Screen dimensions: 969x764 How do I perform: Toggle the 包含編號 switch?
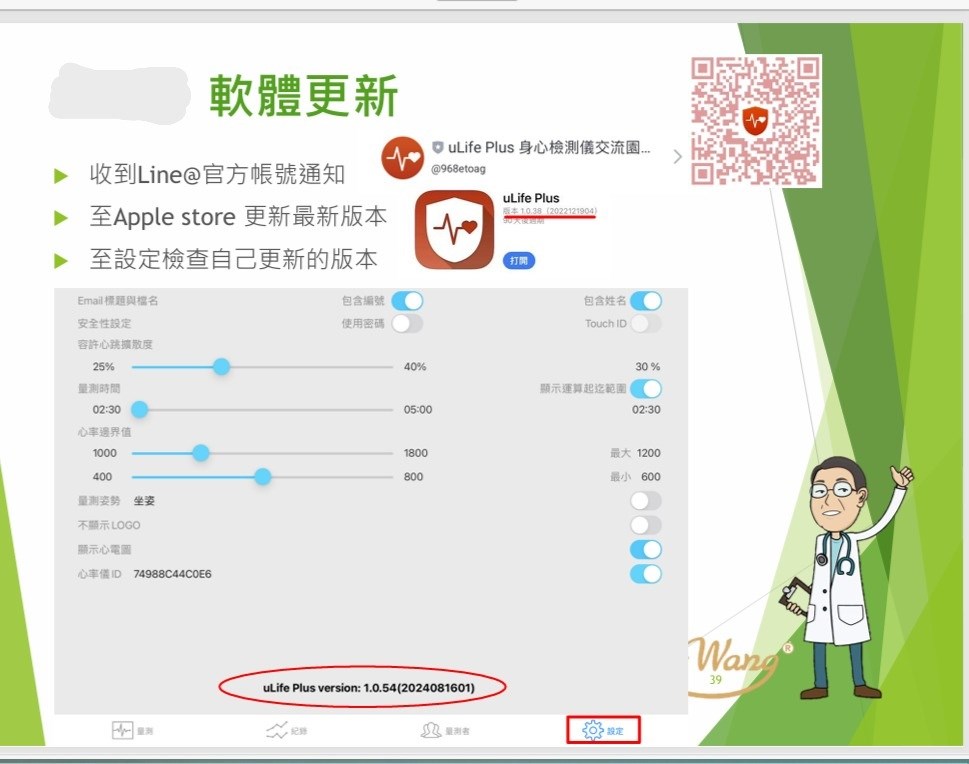(x=407, y=301)
